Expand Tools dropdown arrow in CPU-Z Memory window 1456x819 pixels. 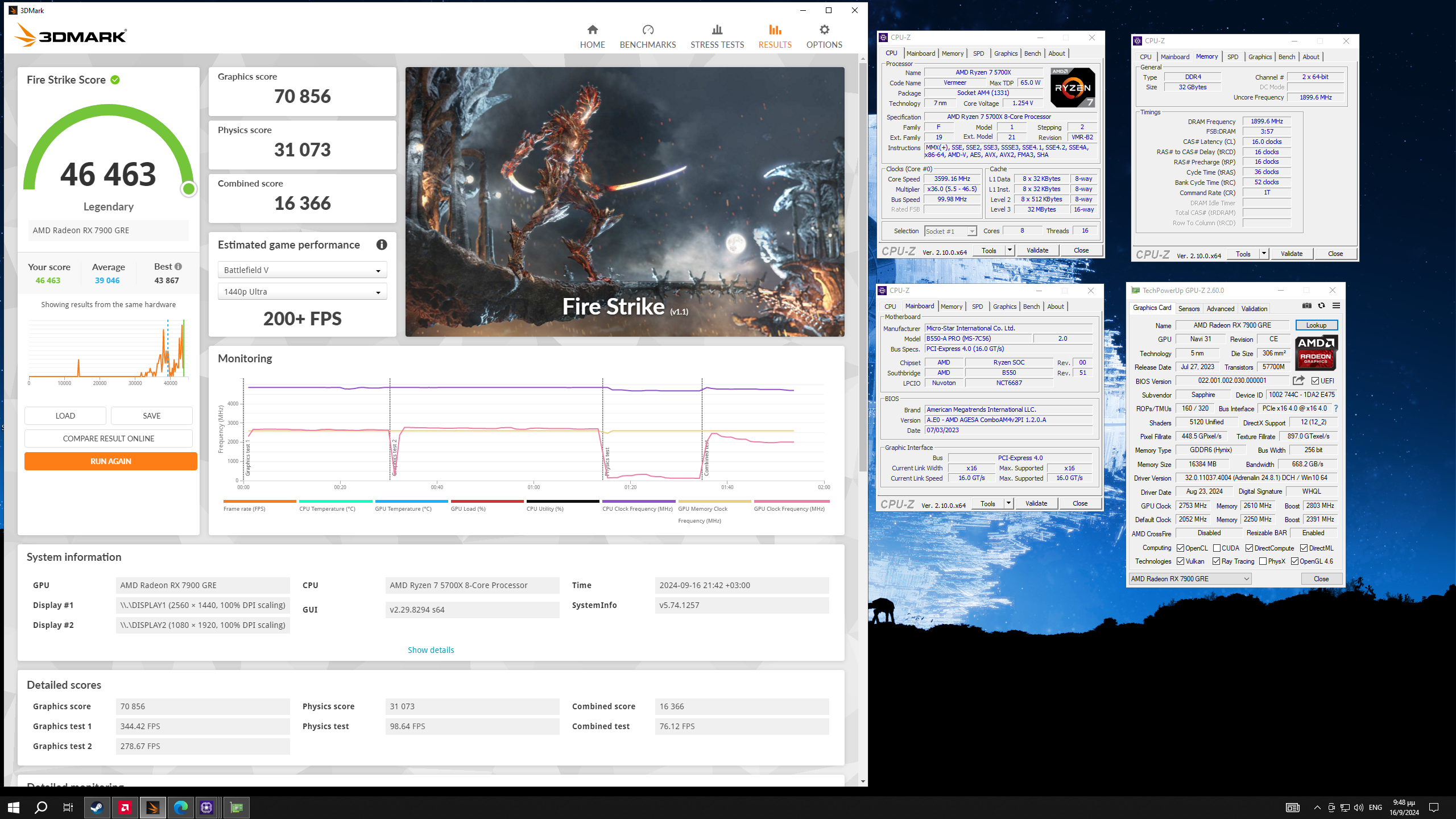pyautogui.click(x=1264, y=254)
